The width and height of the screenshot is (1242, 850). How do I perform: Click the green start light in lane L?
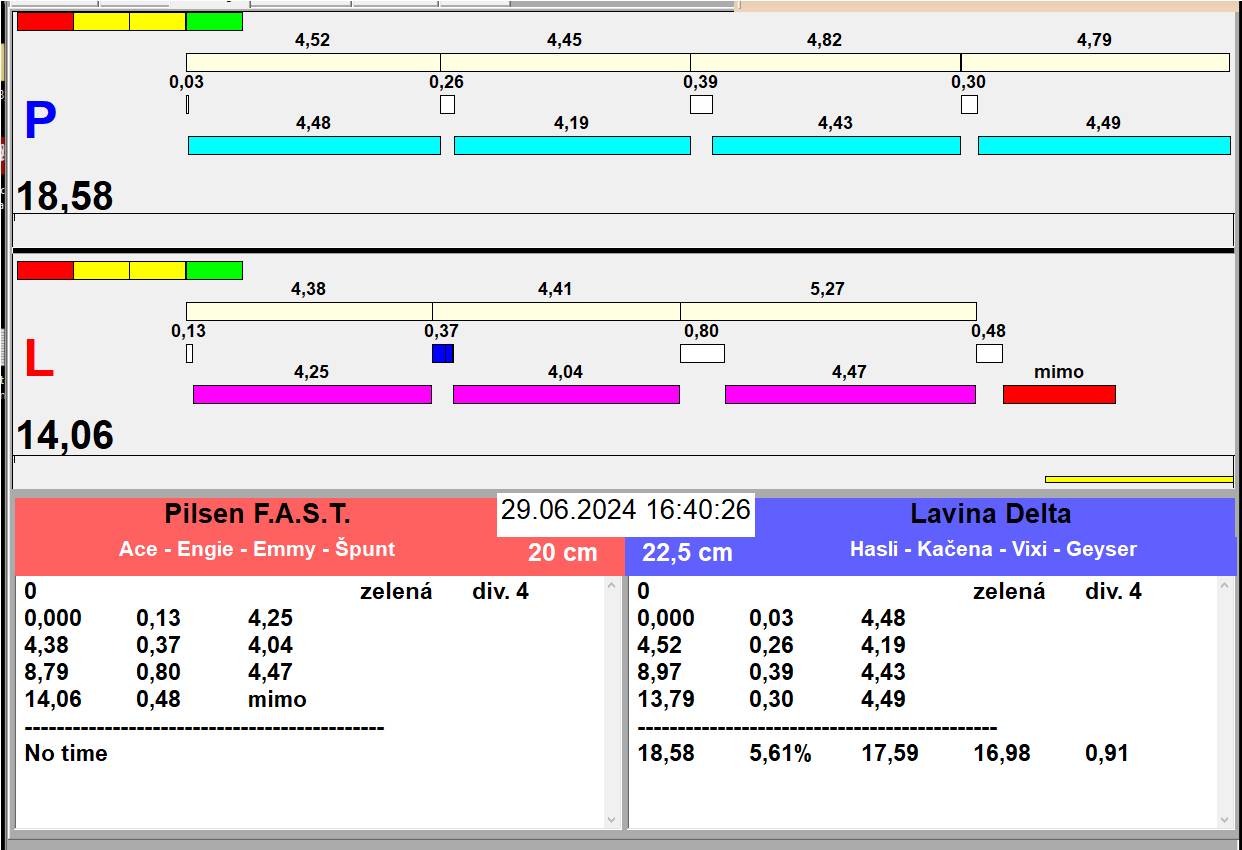[x=214, y=270]
